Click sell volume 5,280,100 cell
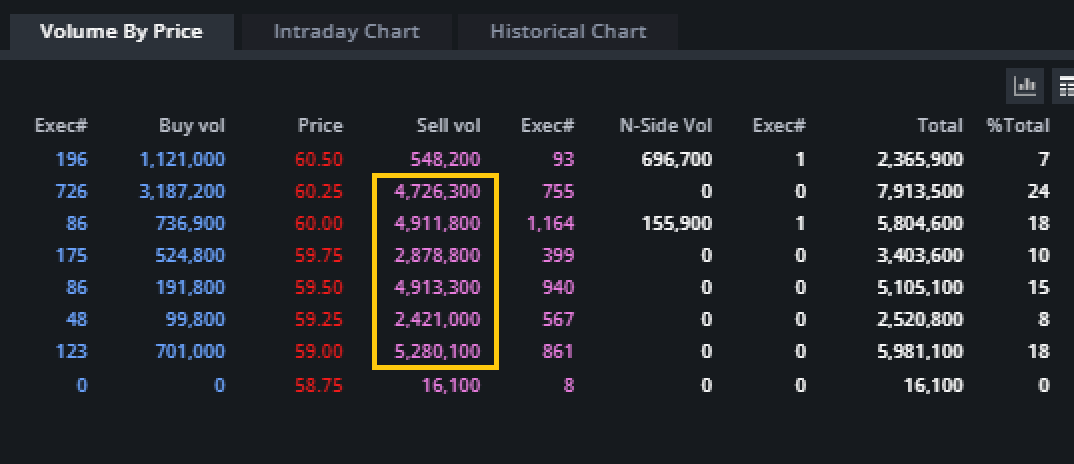The height and width of the screenshot is (464, 1074). 438,352
